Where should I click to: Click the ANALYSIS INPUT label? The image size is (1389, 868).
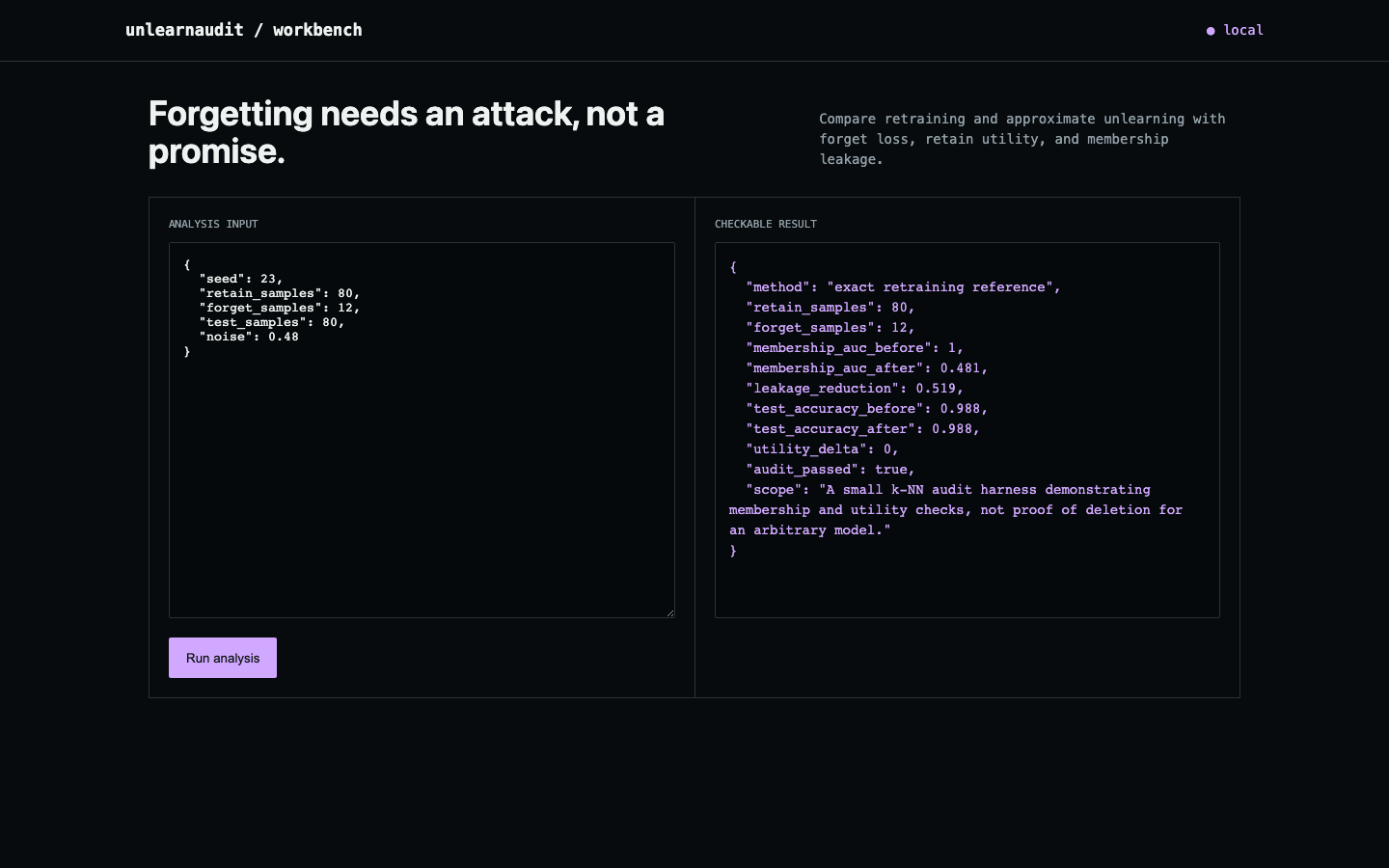pos(213,224)
